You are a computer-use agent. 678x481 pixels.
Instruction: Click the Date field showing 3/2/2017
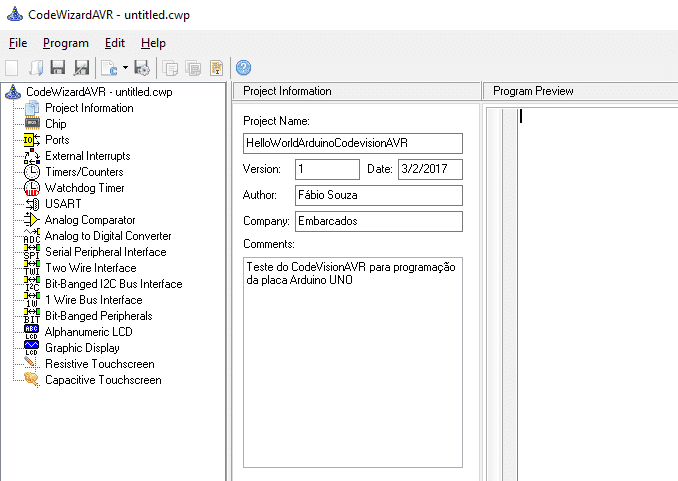[x=430, y=169]
